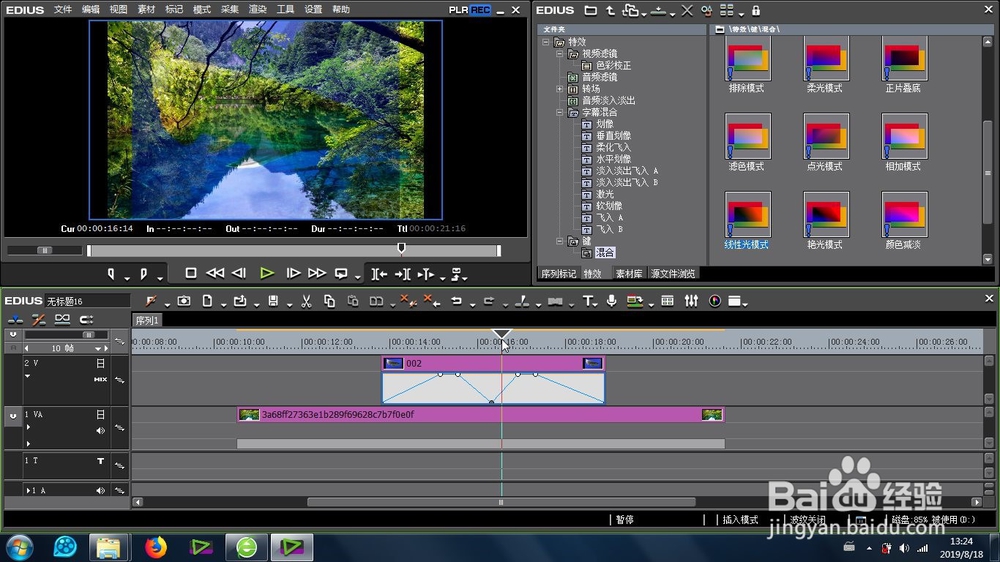The width and height of the screenshot is (1000, 562).
Task: Select the 柔光模式 blend effect
Action: tap(825, 65)
